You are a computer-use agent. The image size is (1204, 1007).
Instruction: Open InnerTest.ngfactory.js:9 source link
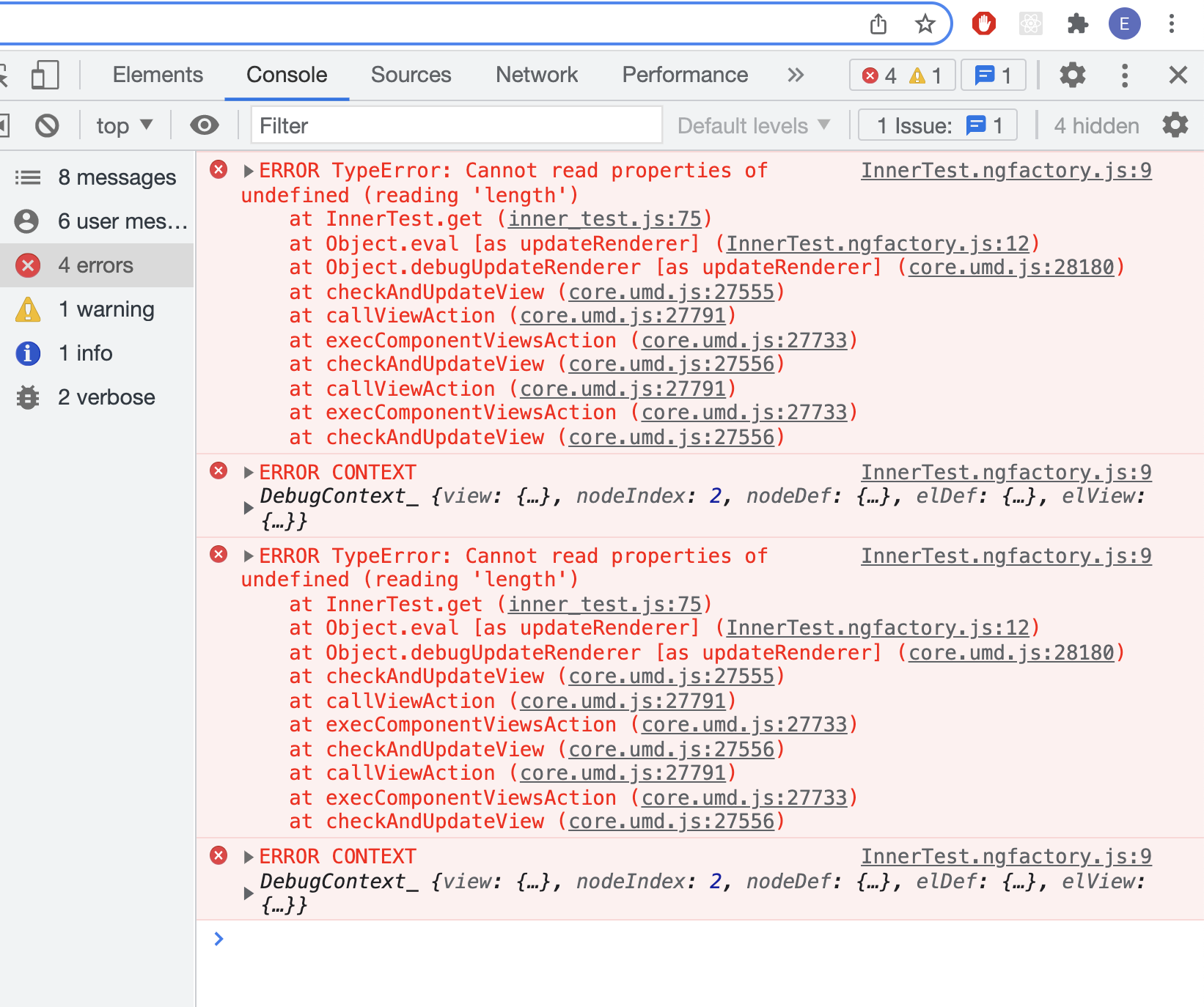pos(1006,170)
